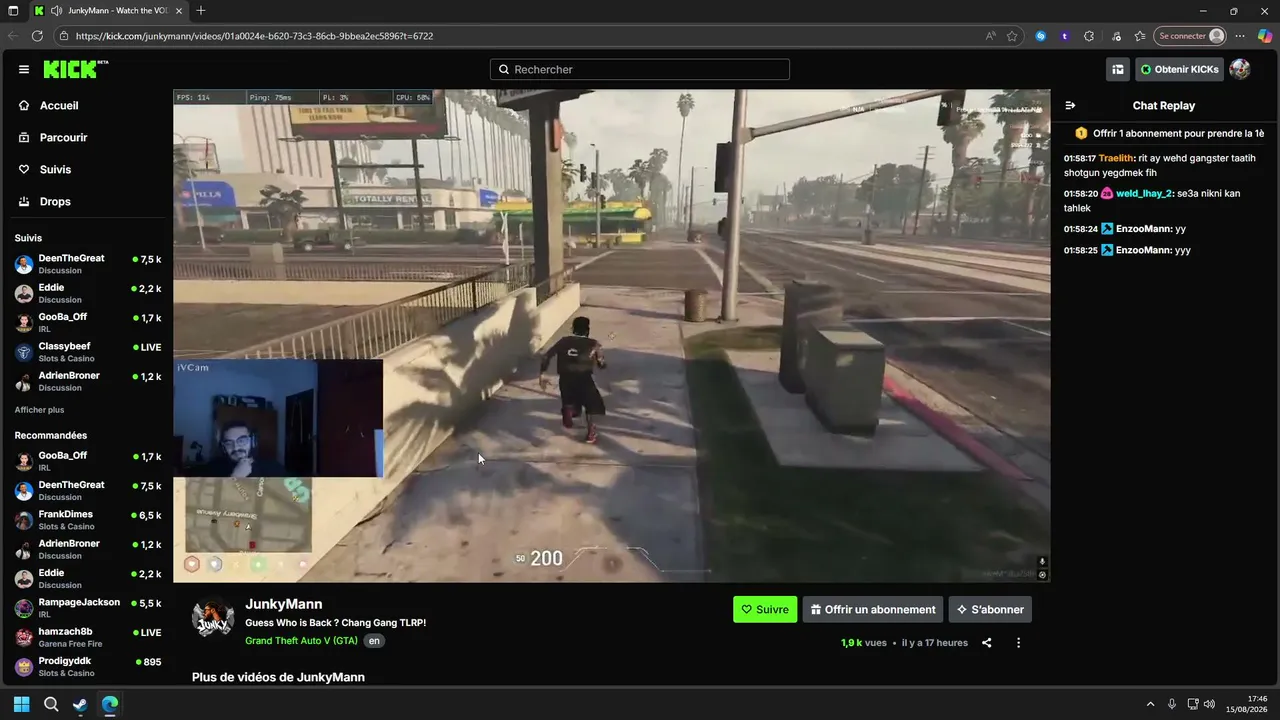Reload the page in the browser

click(37, 36)
